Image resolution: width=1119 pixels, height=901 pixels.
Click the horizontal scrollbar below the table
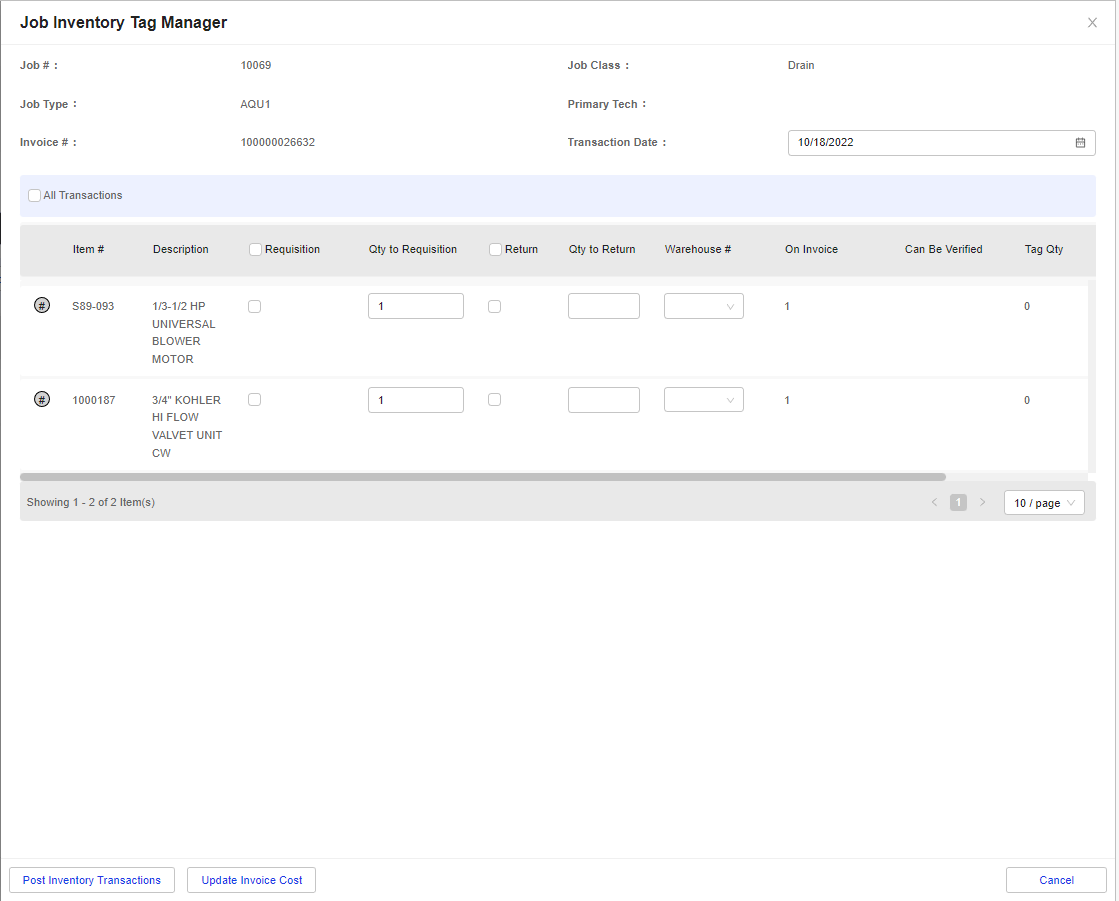point(485,476)
